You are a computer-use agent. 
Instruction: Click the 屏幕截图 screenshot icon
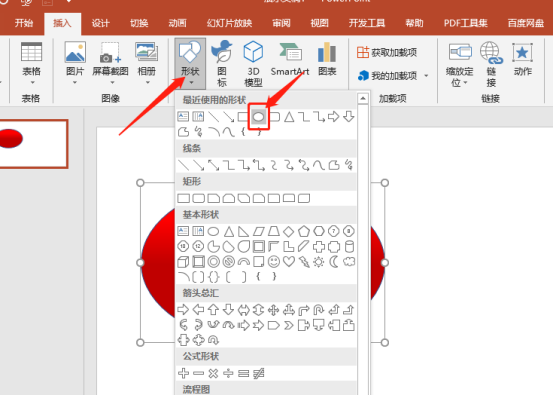point(110,52)
